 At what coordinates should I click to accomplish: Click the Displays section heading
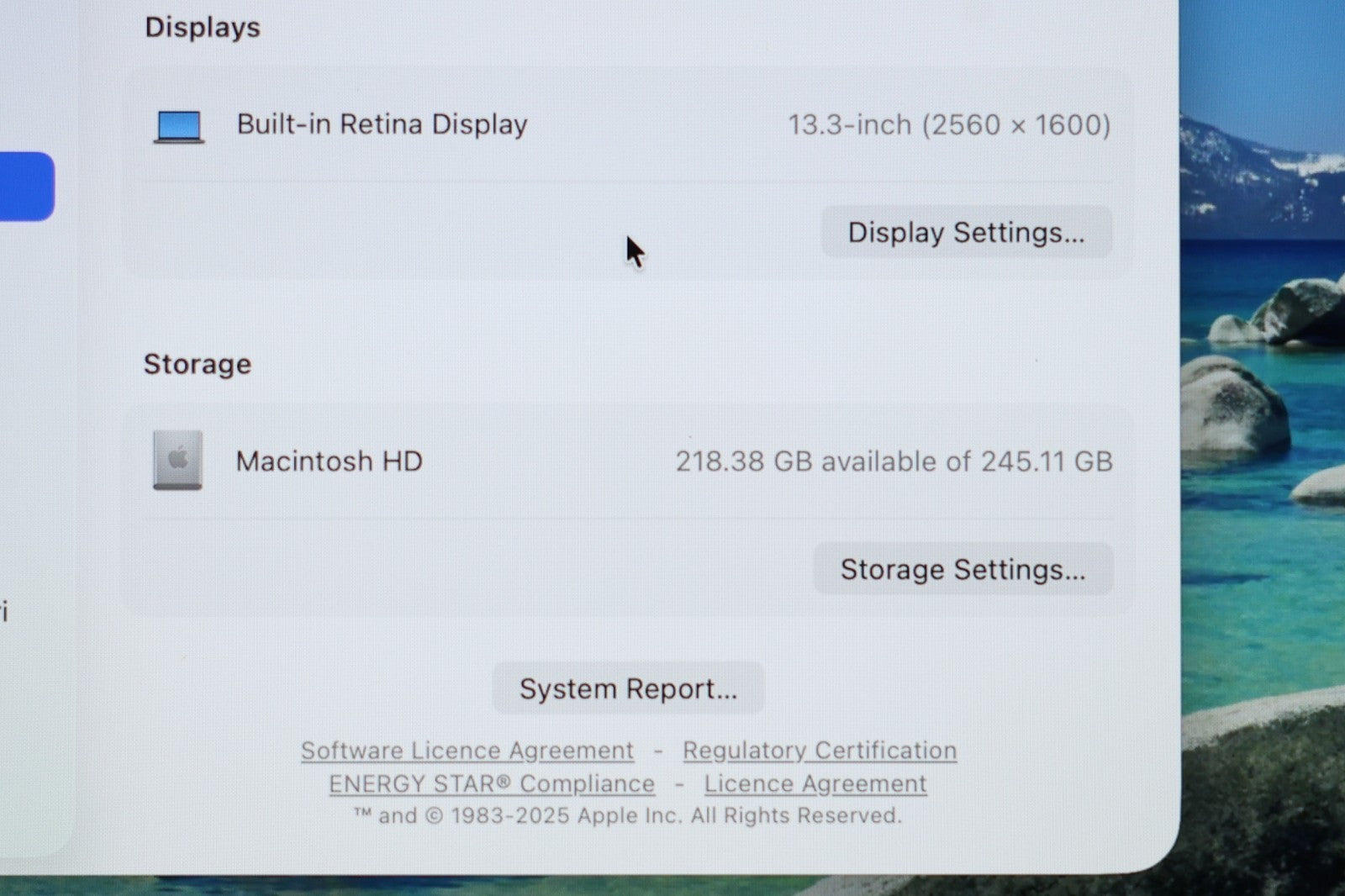(203, 28)
